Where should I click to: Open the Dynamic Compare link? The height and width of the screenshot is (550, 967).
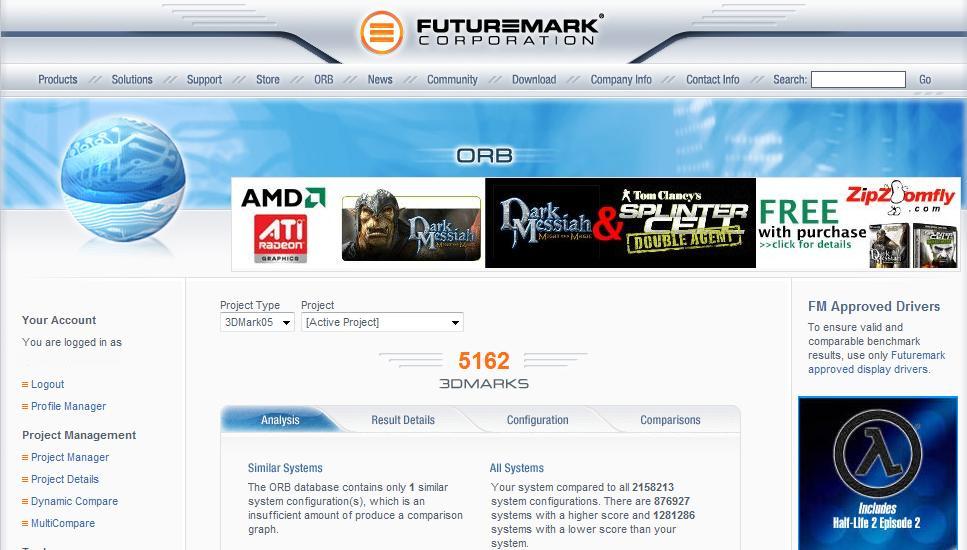[74, 501]
